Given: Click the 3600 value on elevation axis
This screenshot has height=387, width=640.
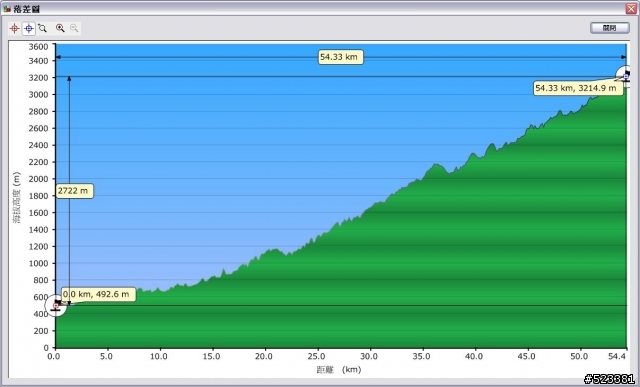Looking at the screenshot, I should 38,47.
